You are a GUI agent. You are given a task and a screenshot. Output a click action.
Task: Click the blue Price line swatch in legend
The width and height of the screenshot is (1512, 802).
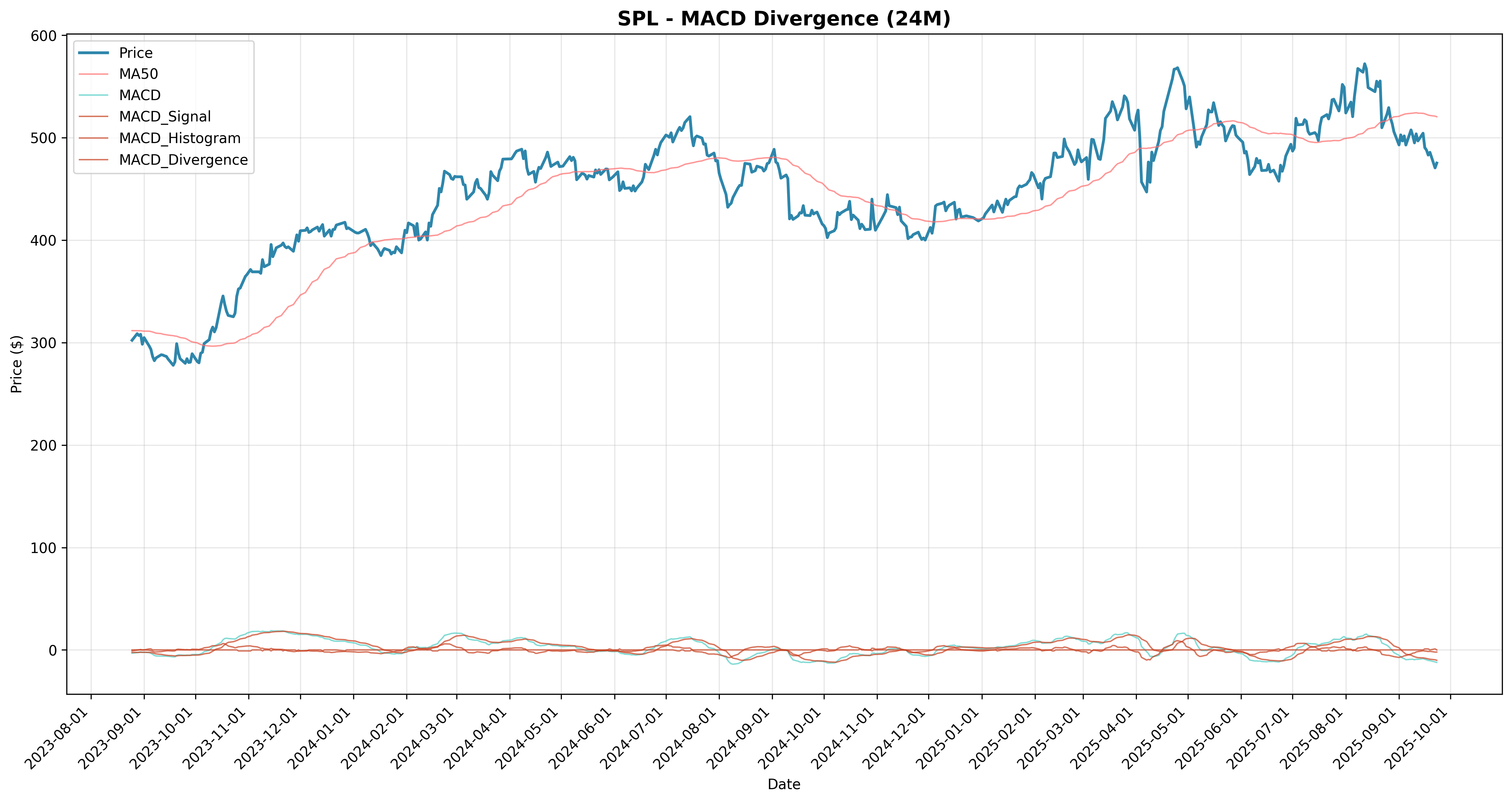click(x=94, y=53)
